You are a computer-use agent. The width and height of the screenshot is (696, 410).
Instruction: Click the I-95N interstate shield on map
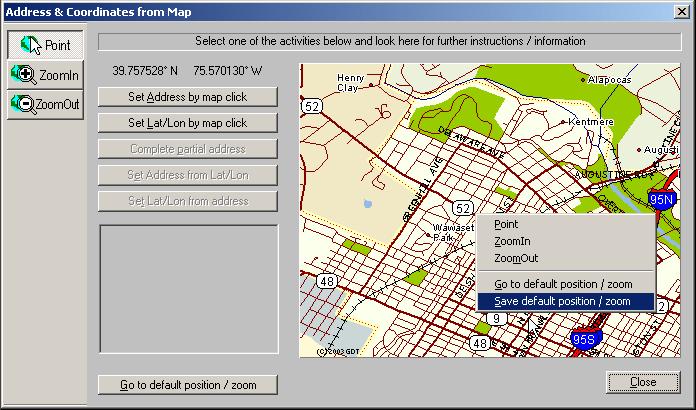click(x=661, y=199)
